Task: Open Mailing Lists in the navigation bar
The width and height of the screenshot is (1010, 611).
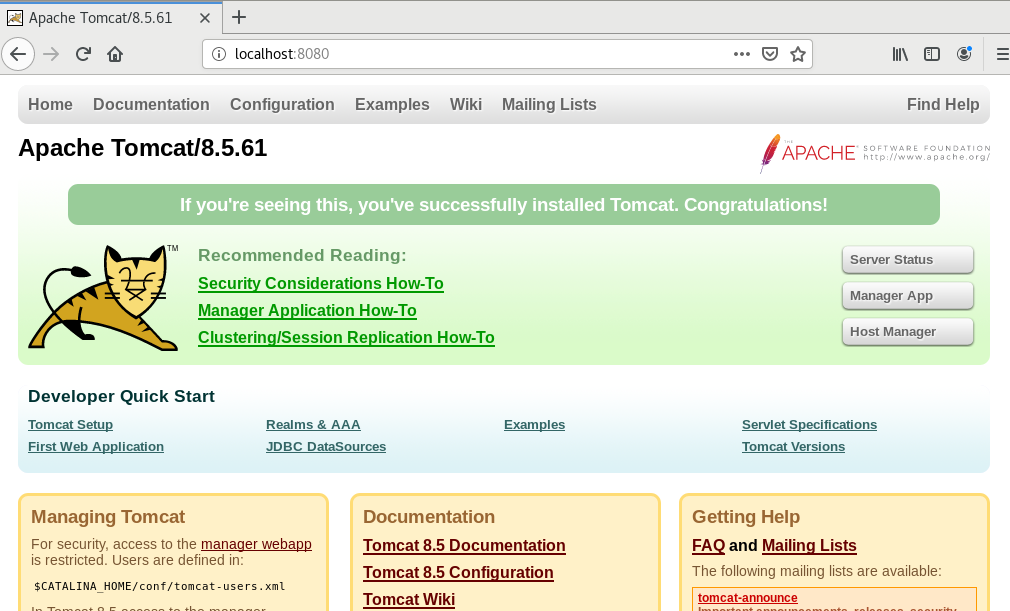Action: click(x=549, y=104)
